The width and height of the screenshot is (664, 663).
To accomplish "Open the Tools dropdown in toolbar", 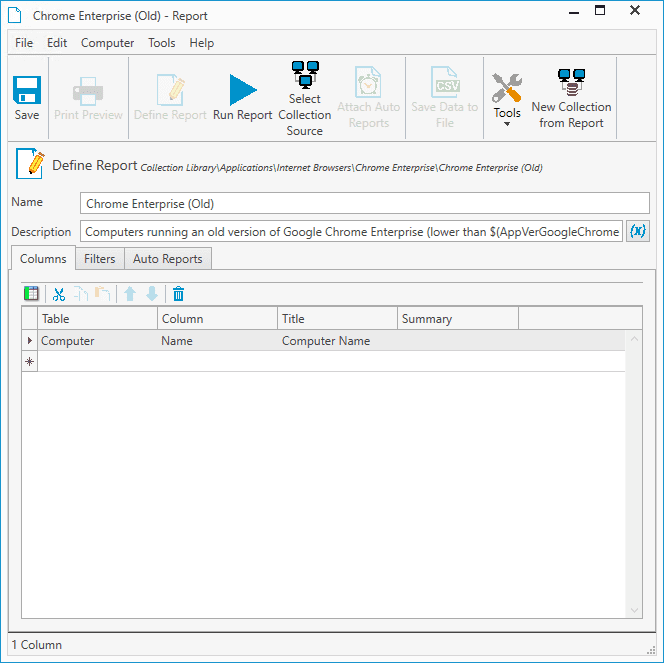I will pyautogui.click(x=507, y=100).
